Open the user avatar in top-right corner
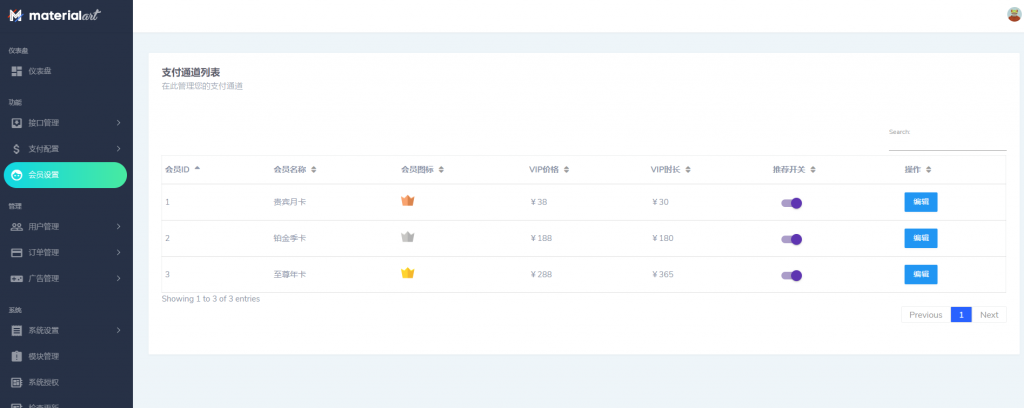 click(1014, 14)
